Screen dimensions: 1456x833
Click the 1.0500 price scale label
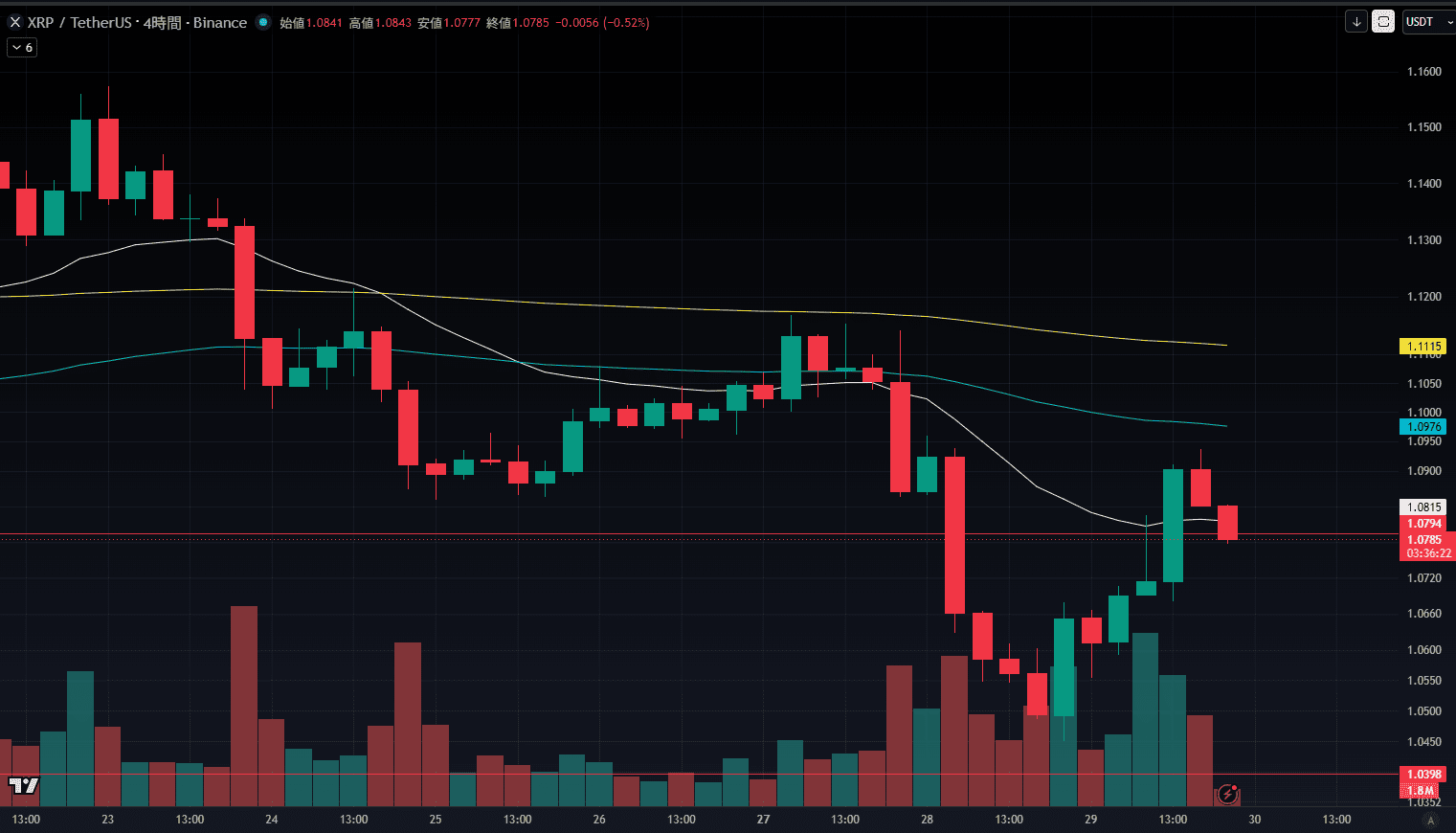tap(1423, 711)
